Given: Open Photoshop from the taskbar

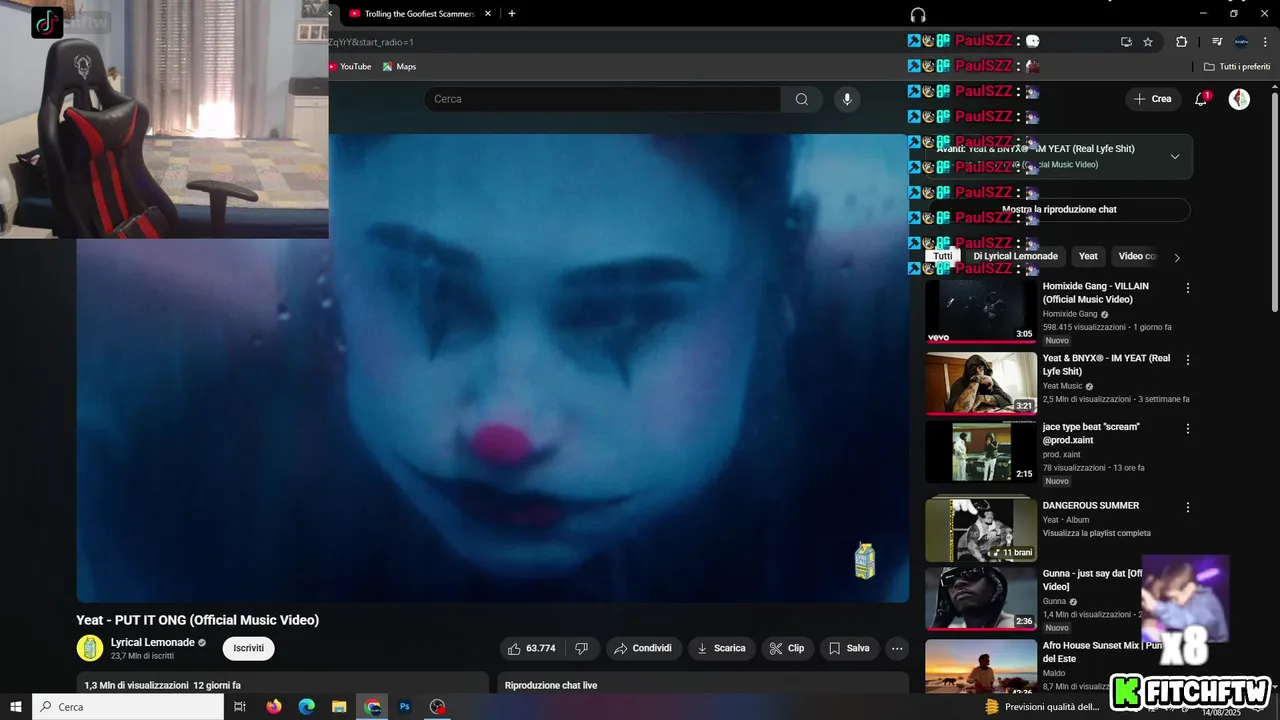Looking at the screenshot, I should click(405, 707).
